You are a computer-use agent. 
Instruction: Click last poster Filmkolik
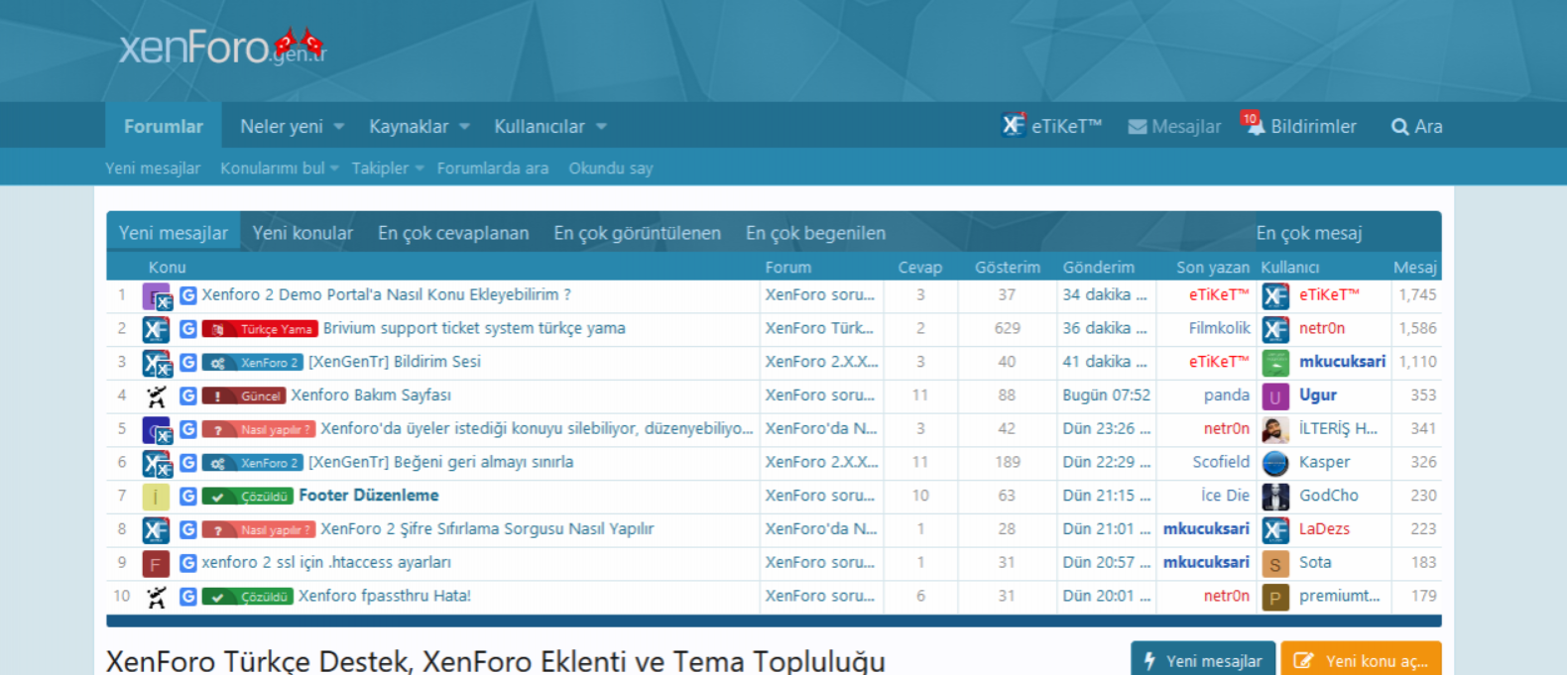click(1219, 328)
